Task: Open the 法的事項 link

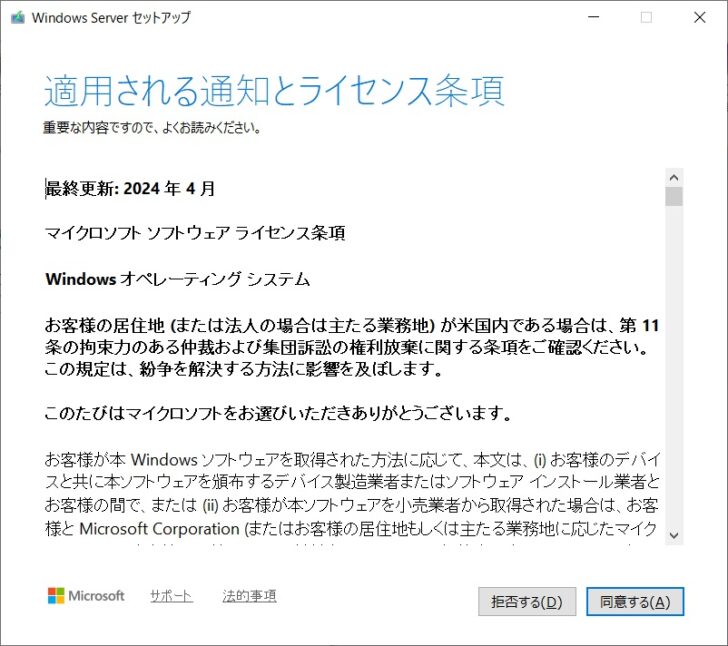Action: [249, 596]
